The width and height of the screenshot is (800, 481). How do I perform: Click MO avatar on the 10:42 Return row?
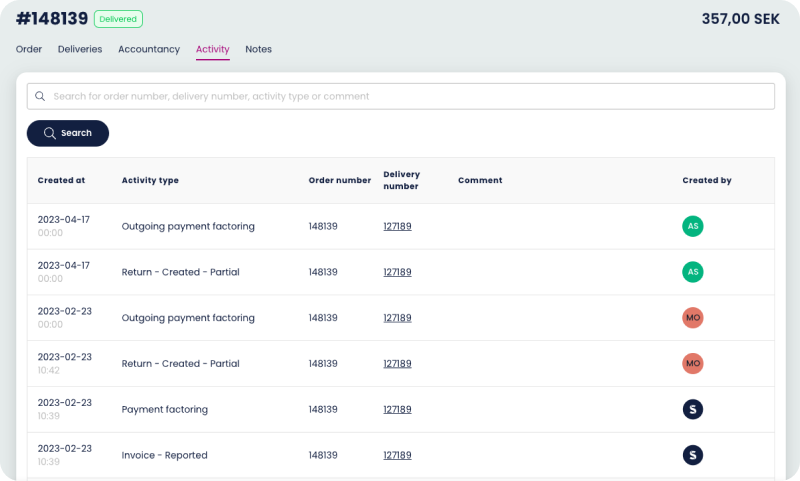pos(692,364)
